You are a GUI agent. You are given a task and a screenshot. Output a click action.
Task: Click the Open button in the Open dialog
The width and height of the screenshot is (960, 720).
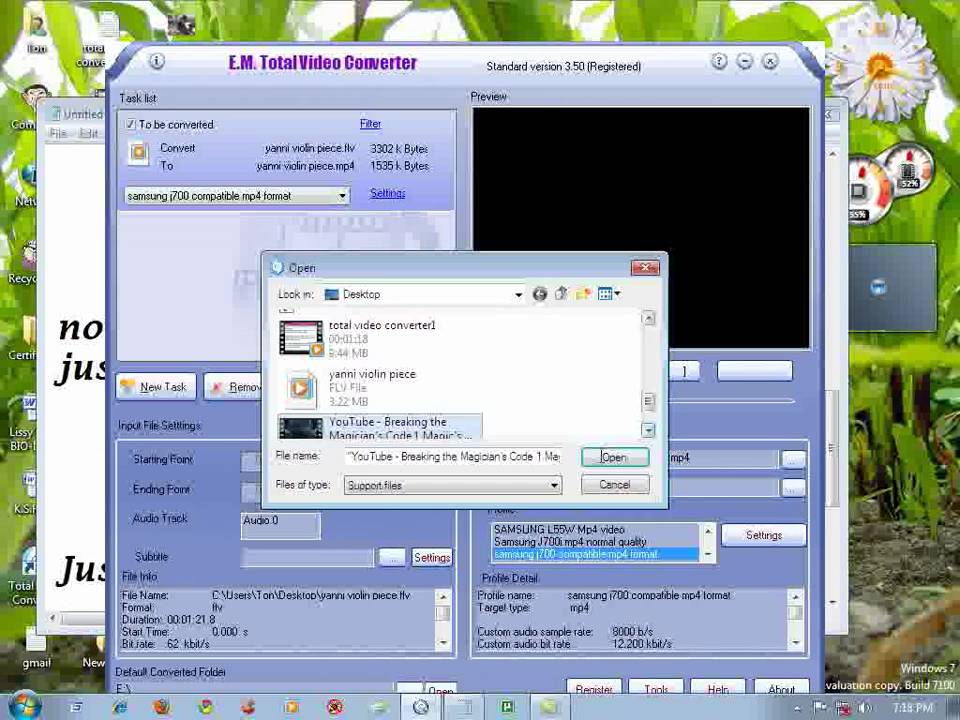[615, 457]
